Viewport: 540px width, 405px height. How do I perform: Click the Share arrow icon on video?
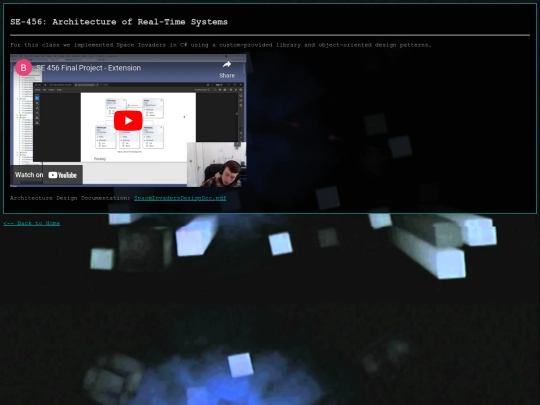[227, 64]
